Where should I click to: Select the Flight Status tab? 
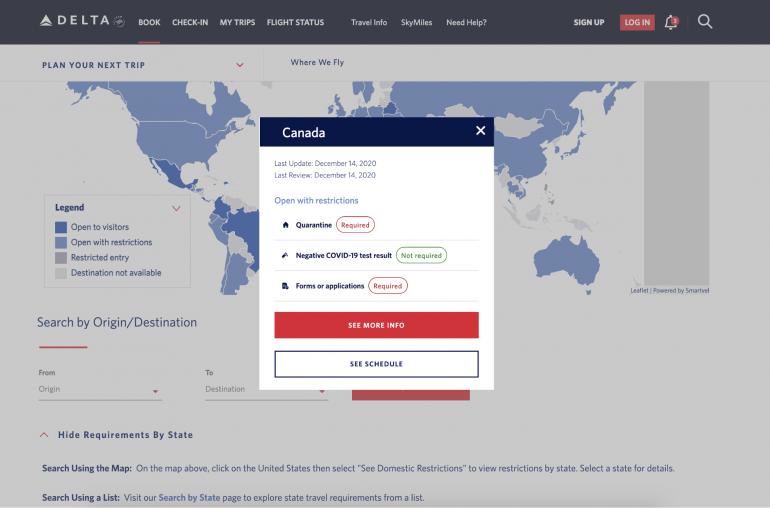tap(295, 22)
